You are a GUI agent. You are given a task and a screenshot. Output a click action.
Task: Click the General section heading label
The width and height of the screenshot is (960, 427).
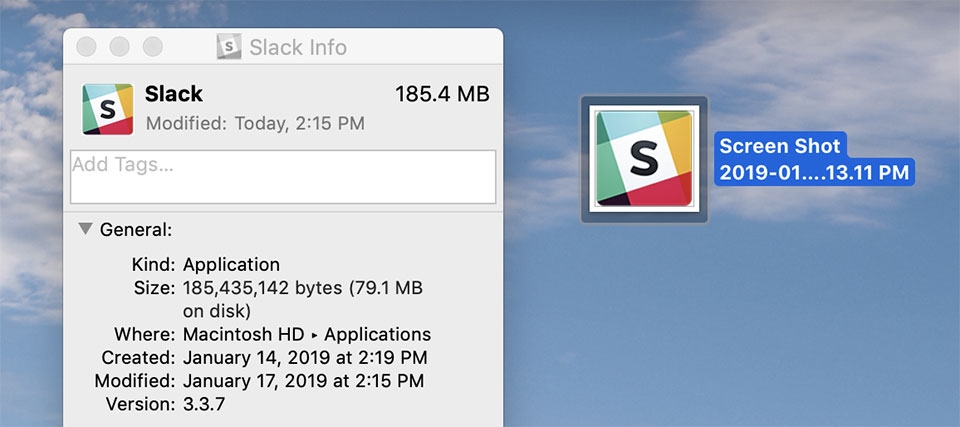pos(136,230)
